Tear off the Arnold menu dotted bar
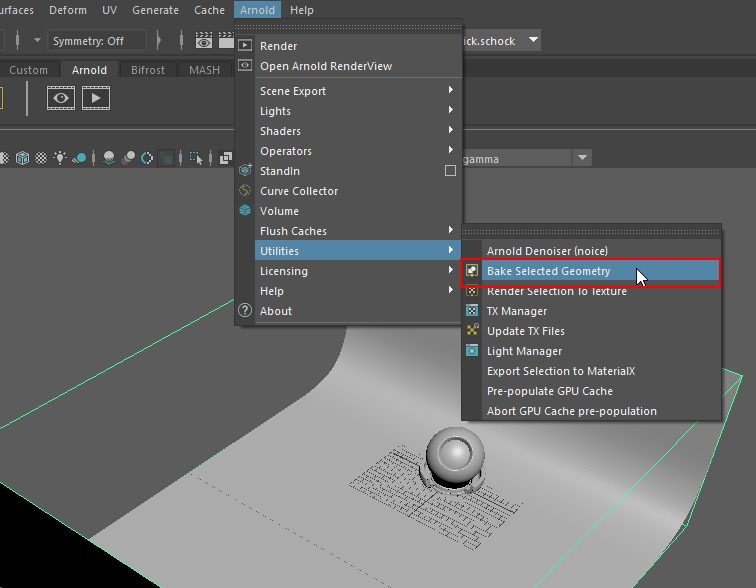This screenshot has height=588, width=756. click(348, 27)
